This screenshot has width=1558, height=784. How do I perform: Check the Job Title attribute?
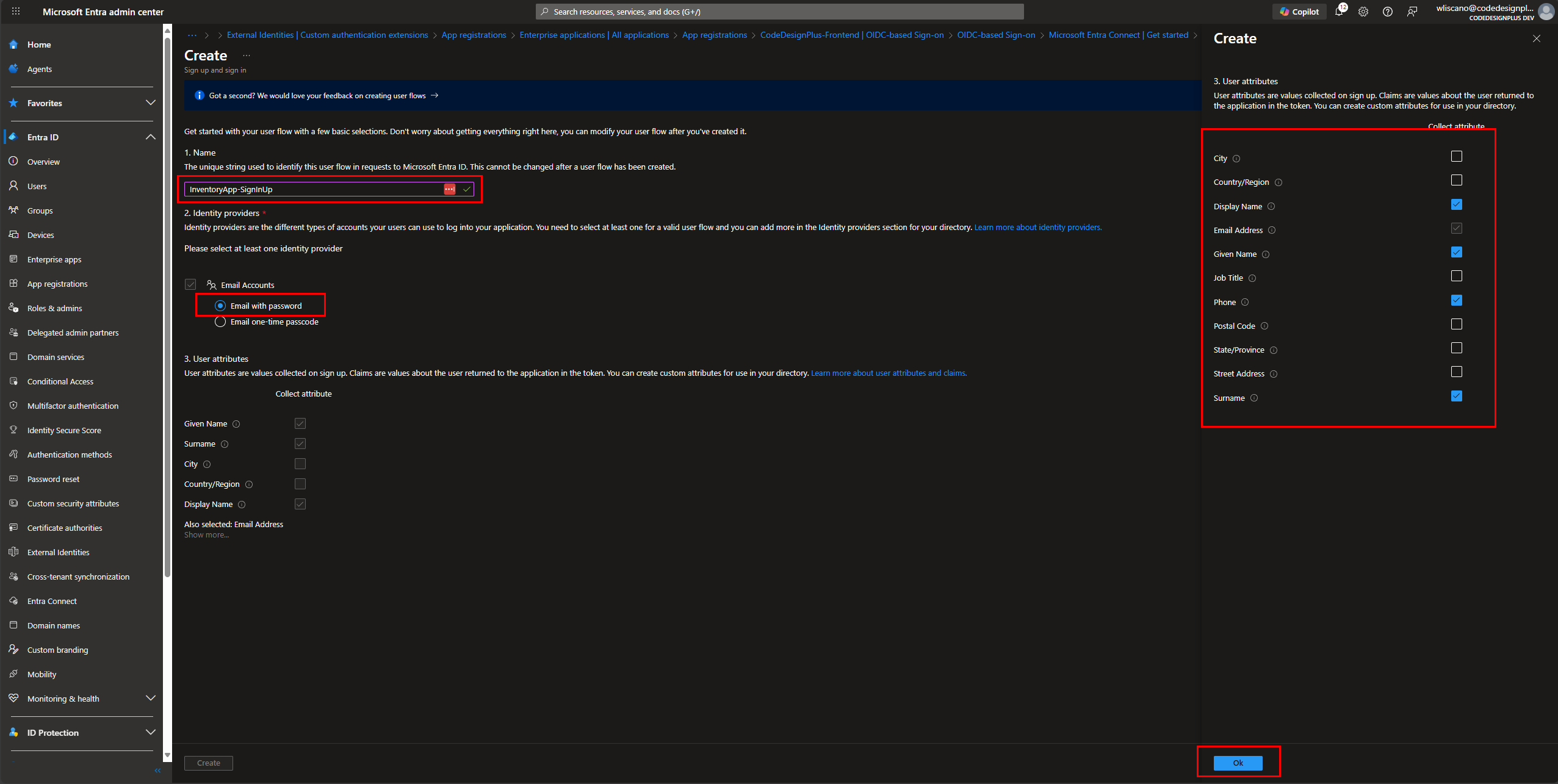[x=1457, y=276]
